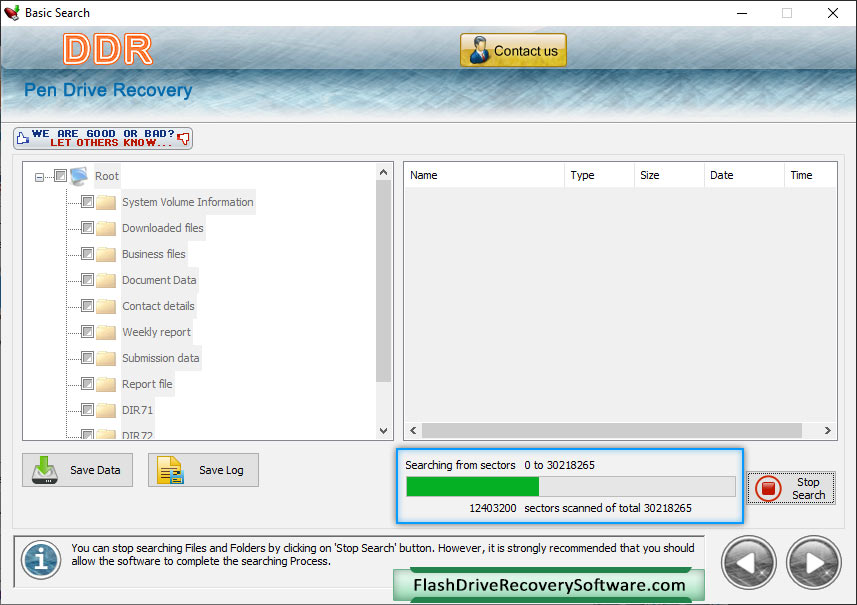This screenshot has width=857, height=605.
Task: Click the DIR71 folder icon
Action: [x=106, y=410]
